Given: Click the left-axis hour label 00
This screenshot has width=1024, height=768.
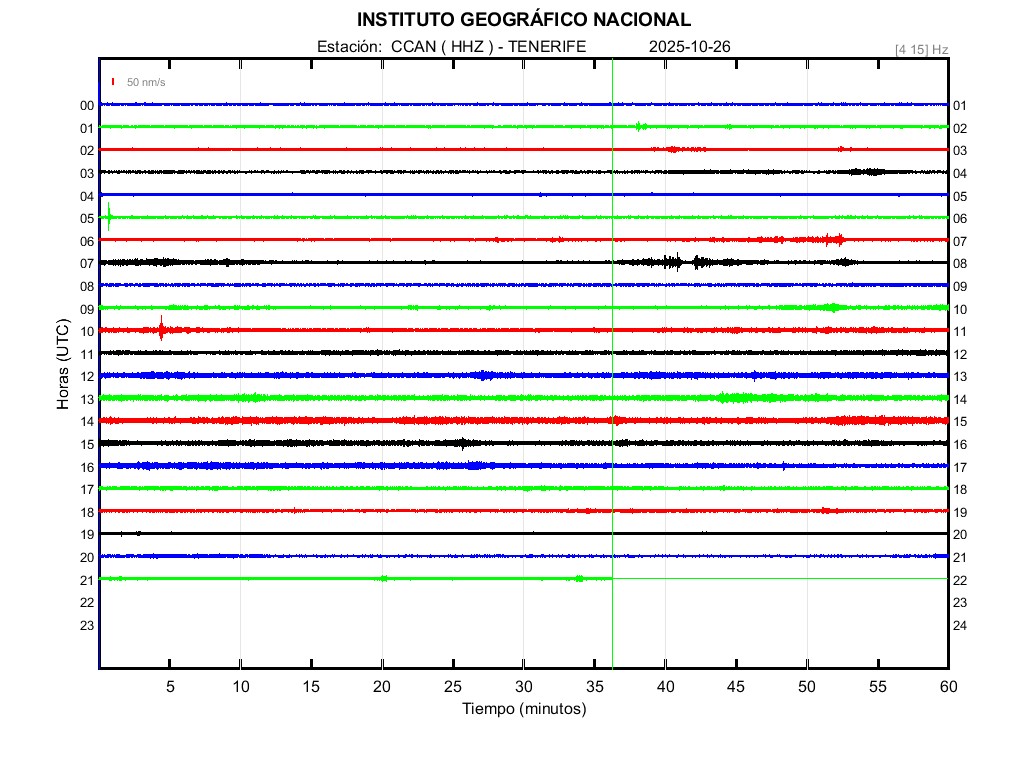Looking at the screenshot, I should [87, 105].
